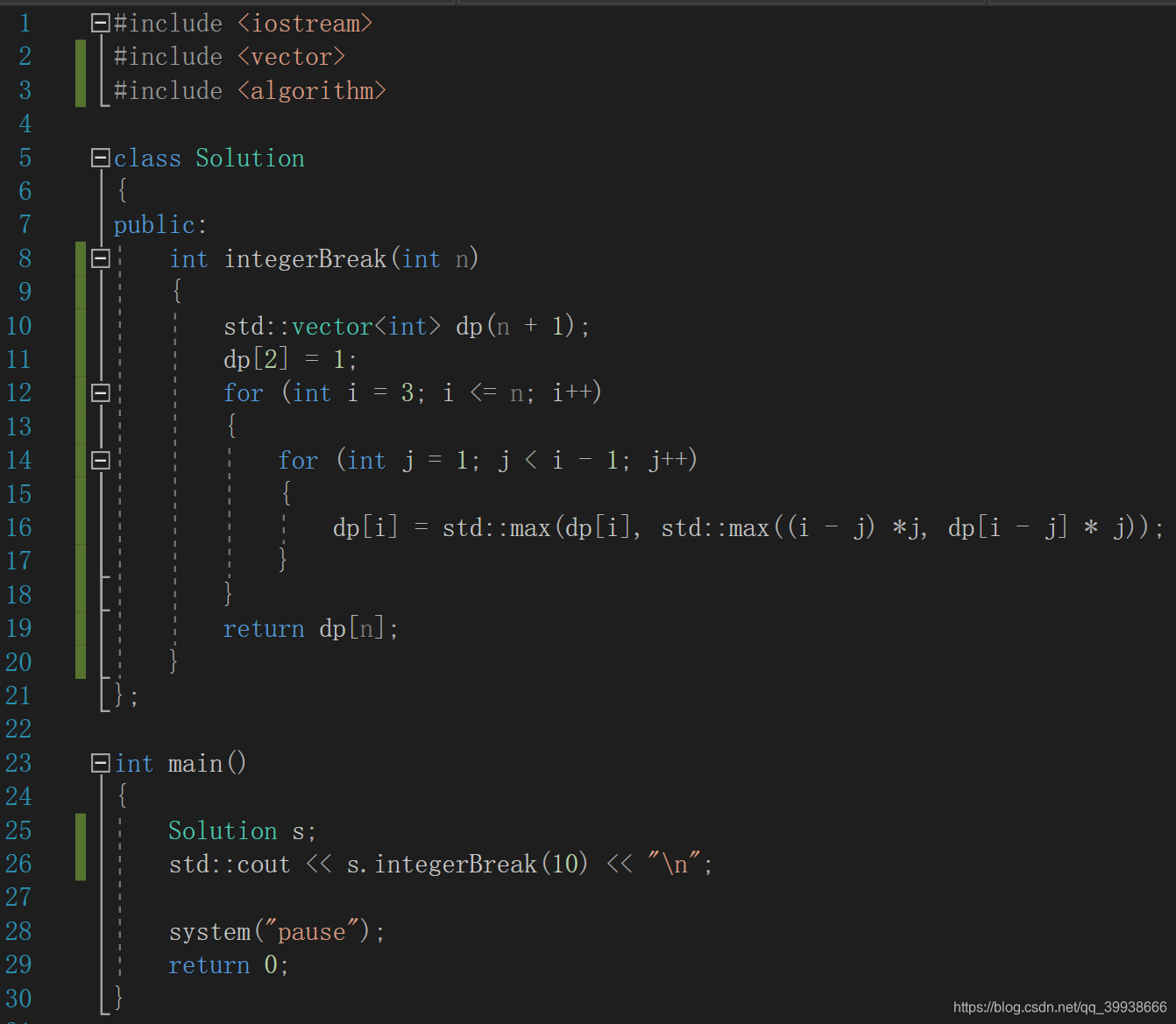Click the 'public:' access specifier
The height and width of the screenshot is (1024, 1176).
tap(160, 225)
